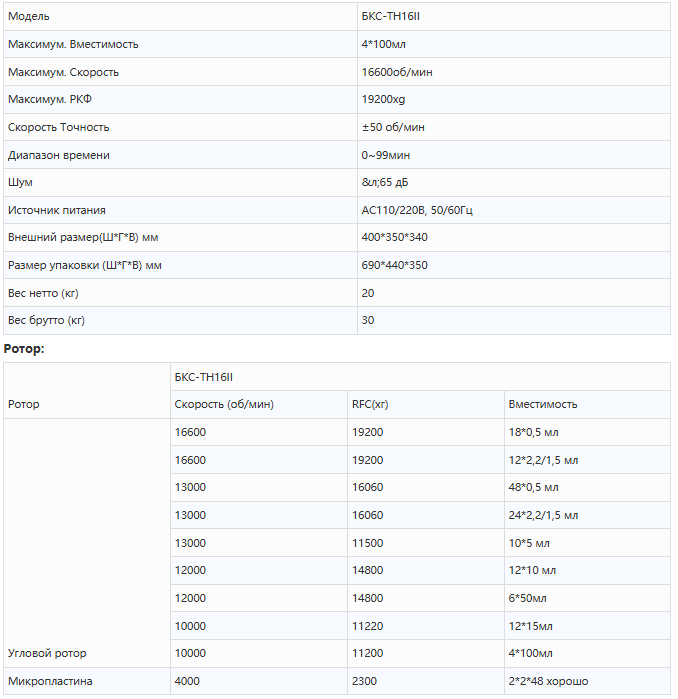Click the 16600об/мин max speed value
Viewport: 678px width, 699px height.
coord(397,72)
